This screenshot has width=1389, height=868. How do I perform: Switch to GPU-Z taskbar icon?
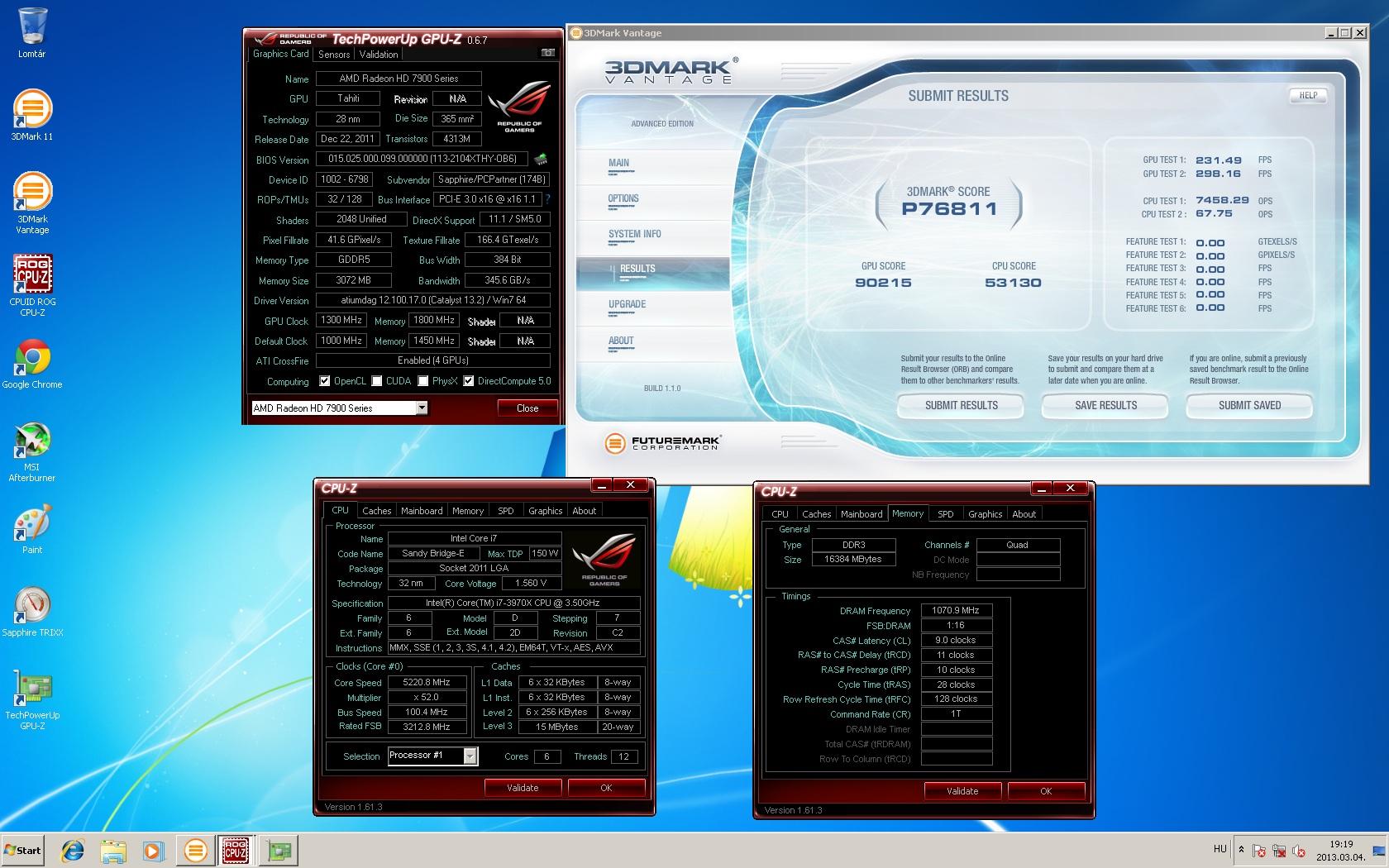tap(279, 850)
